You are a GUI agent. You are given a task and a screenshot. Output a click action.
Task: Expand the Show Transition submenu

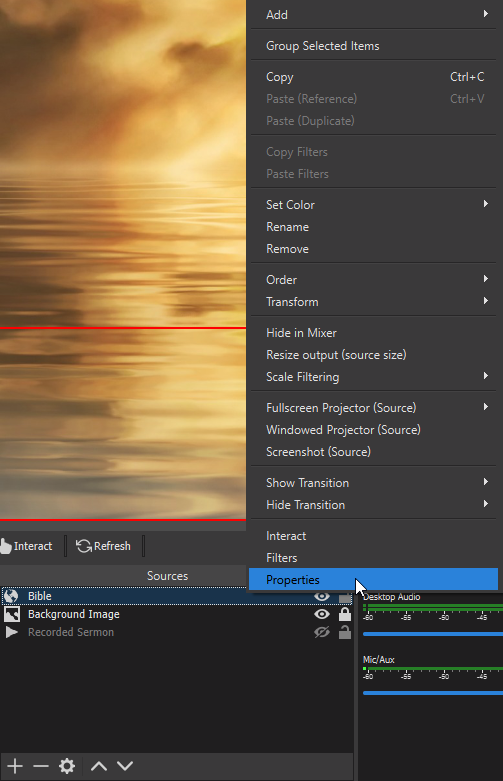[x=374, y=483]
